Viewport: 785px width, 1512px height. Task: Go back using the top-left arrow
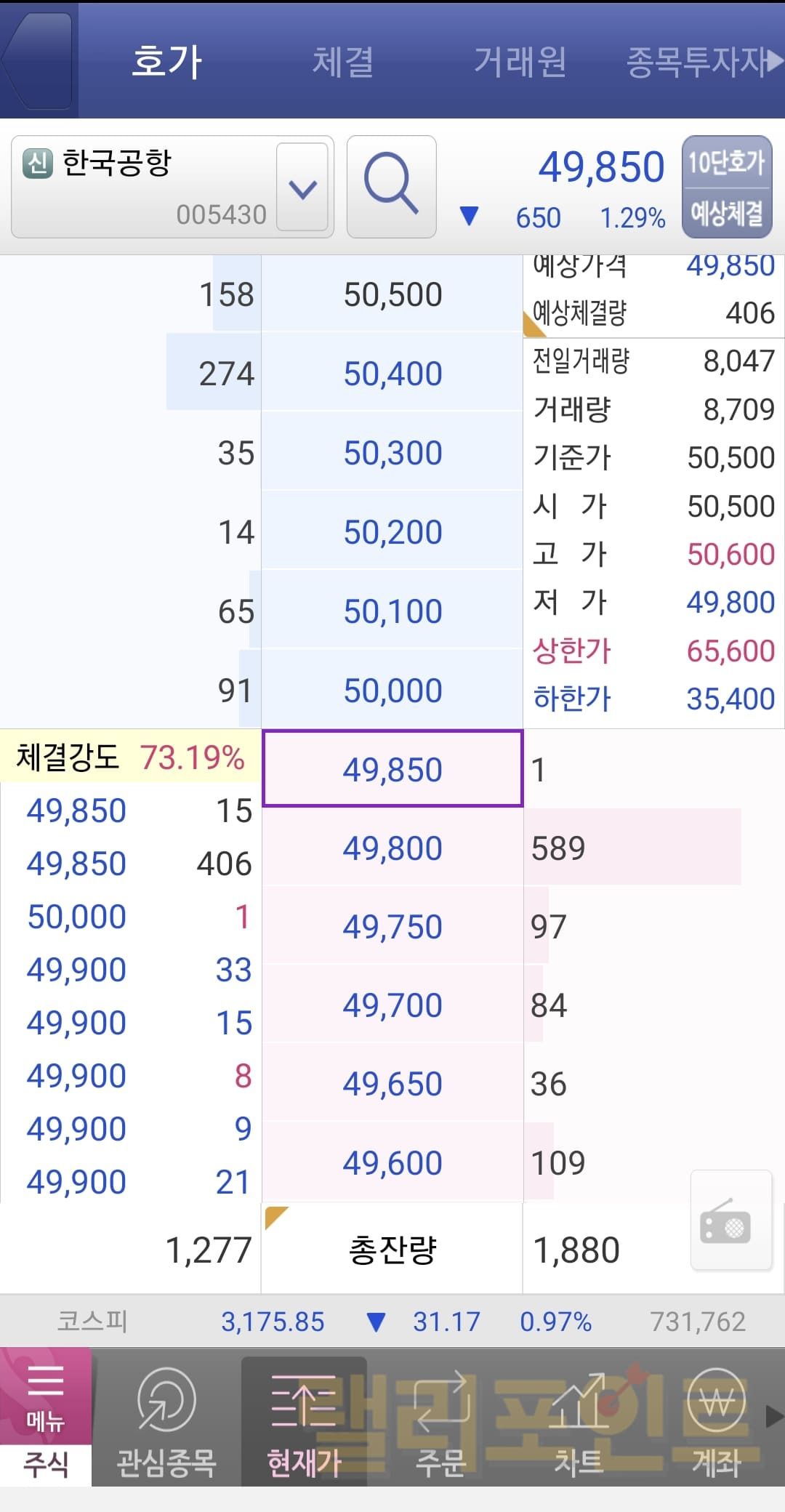click(x=38, y=61)
